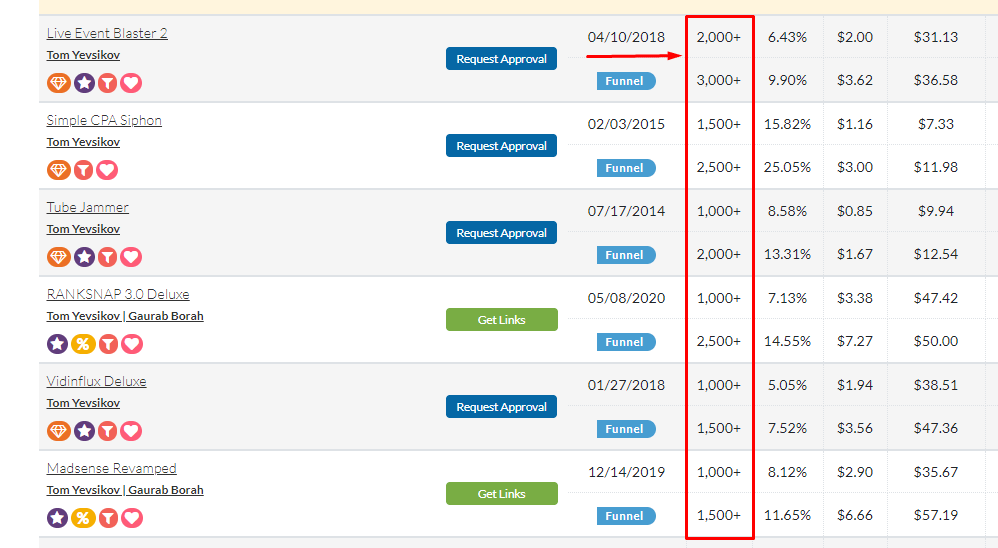Image resolution: width=998 pixels, height=548 pixels.
Task: Click funnel icon in Vidinflux Deluxe row
Action: pos(108,431)
